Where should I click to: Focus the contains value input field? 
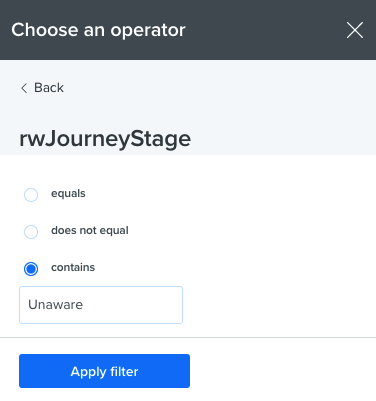point(101,305)
